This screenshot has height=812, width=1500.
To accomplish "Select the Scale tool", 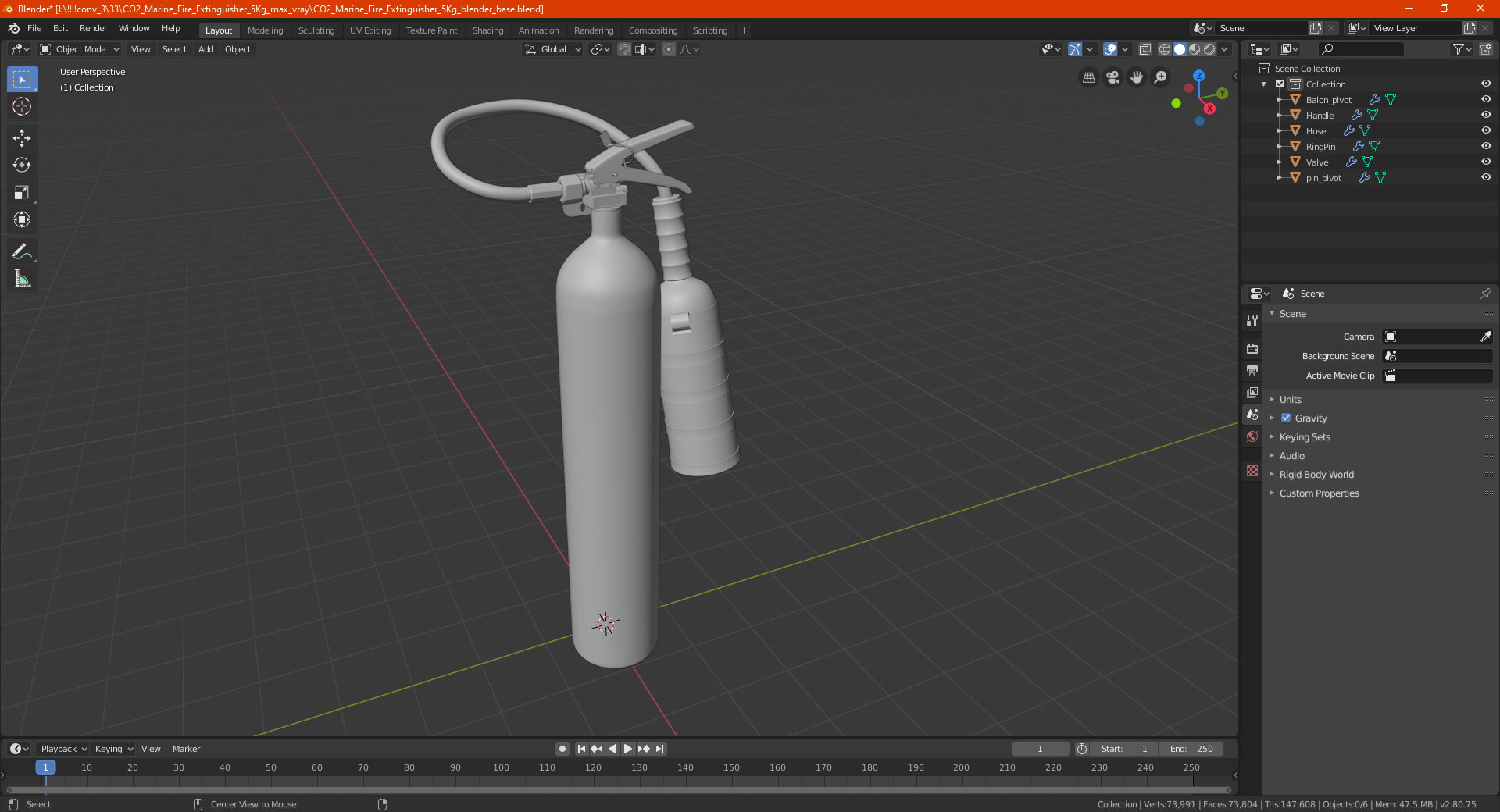I will [22, 193].
